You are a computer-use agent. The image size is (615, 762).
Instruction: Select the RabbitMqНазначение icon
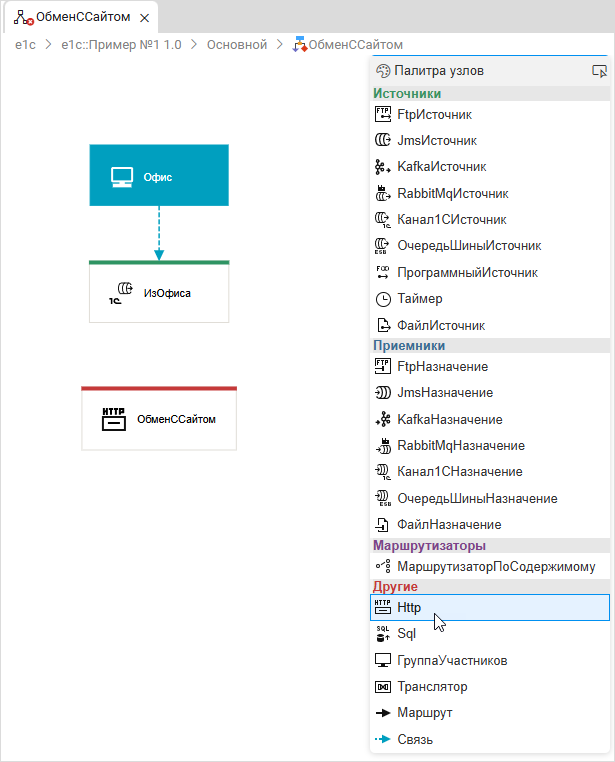[383, 445]
